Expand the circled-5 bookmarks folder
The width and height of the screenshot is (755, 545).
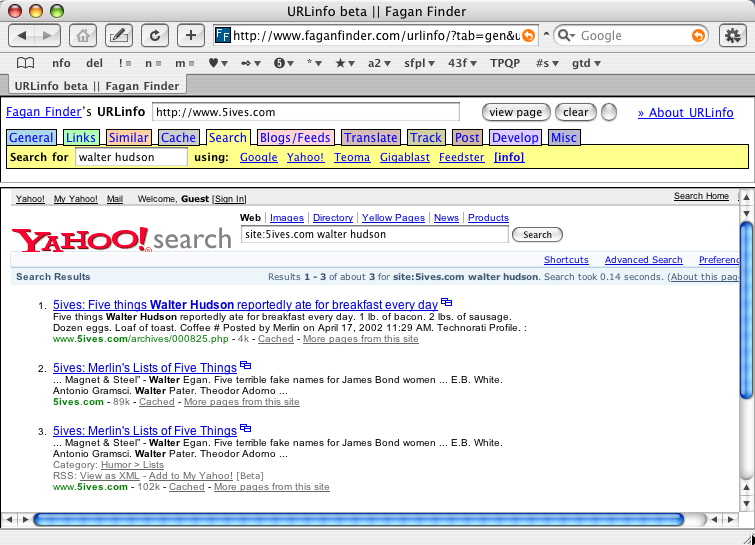point(284,63)
